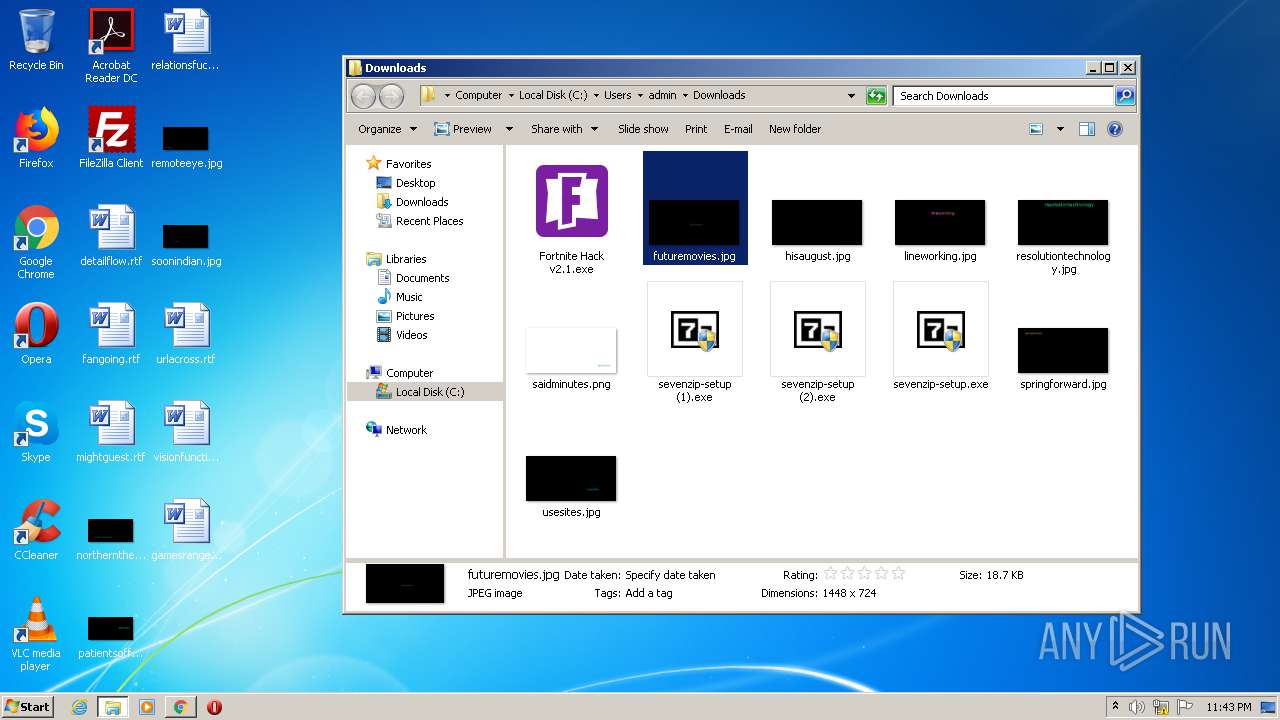Select the sevenzip-setup (1).exe installer icon
This screenshot has height=720, width=1280.
(695, 329)
